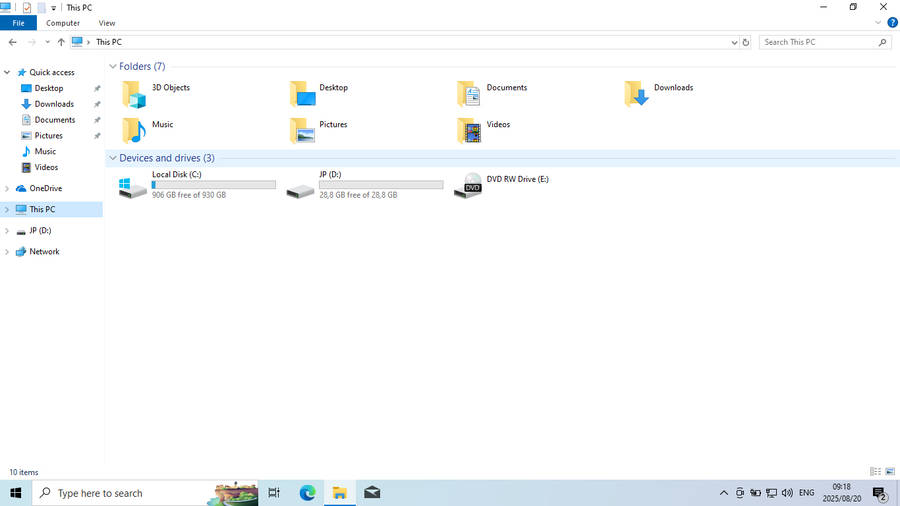Expand the OneDrive tree node
The width and height of the screenshot is (900, 506).
pos(7,188)
